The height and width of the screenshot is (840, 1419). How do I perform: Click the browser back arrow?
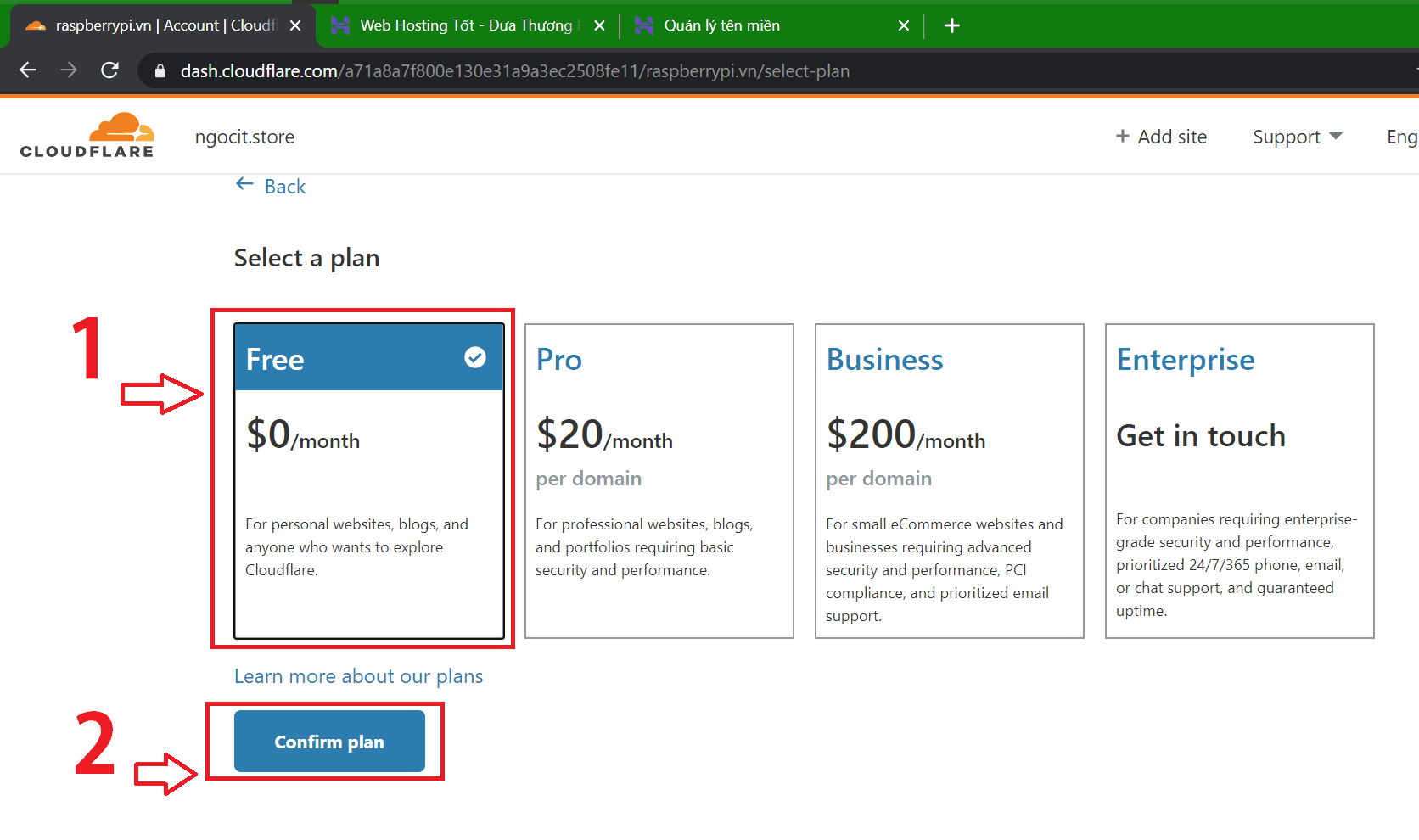pyautogui.click(x=28, y=70)
